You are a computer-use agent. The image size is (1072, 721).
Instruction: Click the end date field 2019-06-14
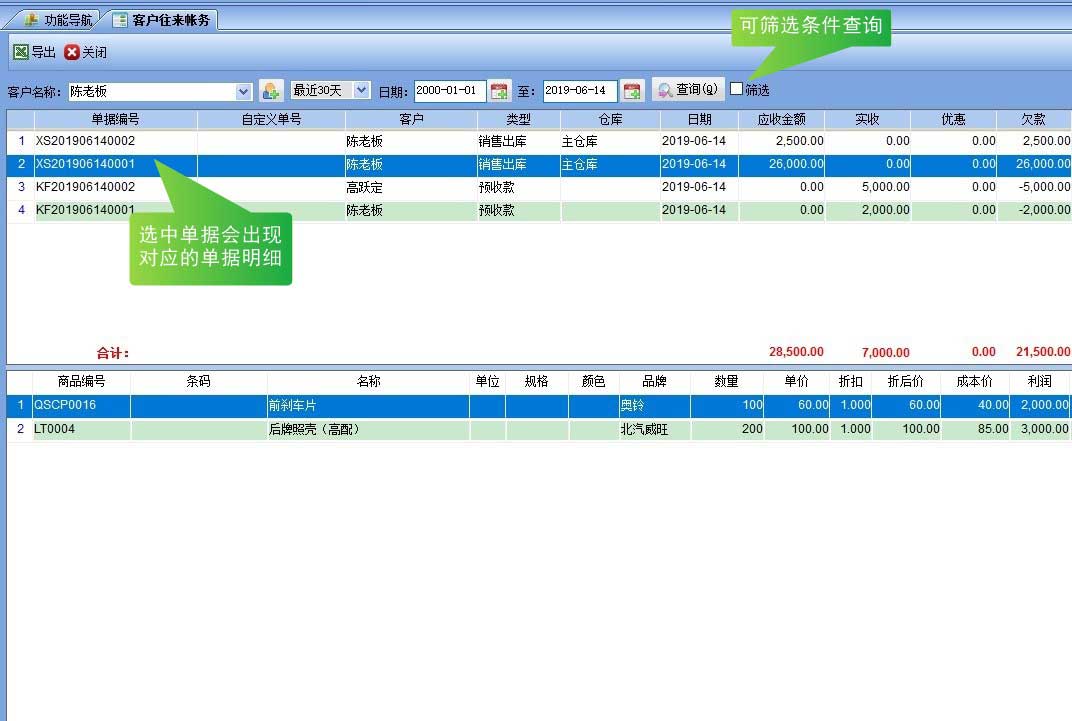[x=580, y=90]
